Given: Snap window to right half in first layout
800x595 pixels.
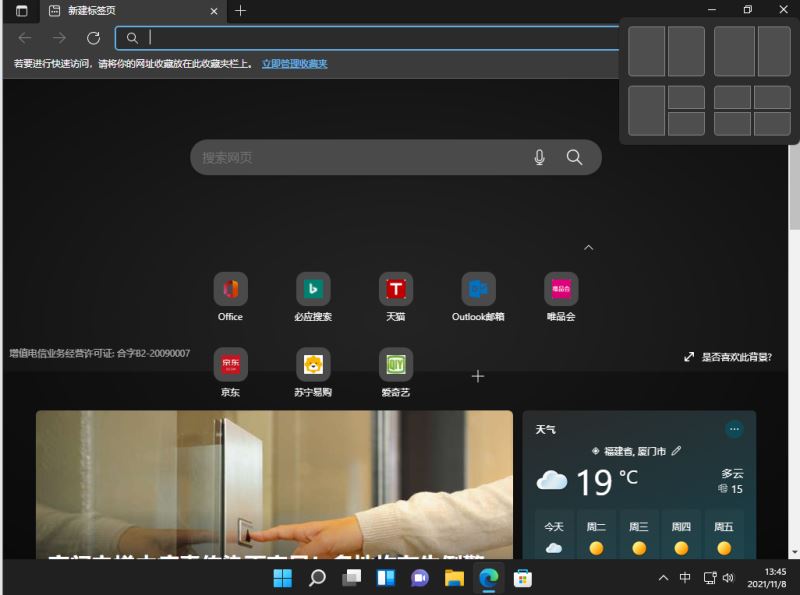Looking at the screenshot, I should 686,52.
